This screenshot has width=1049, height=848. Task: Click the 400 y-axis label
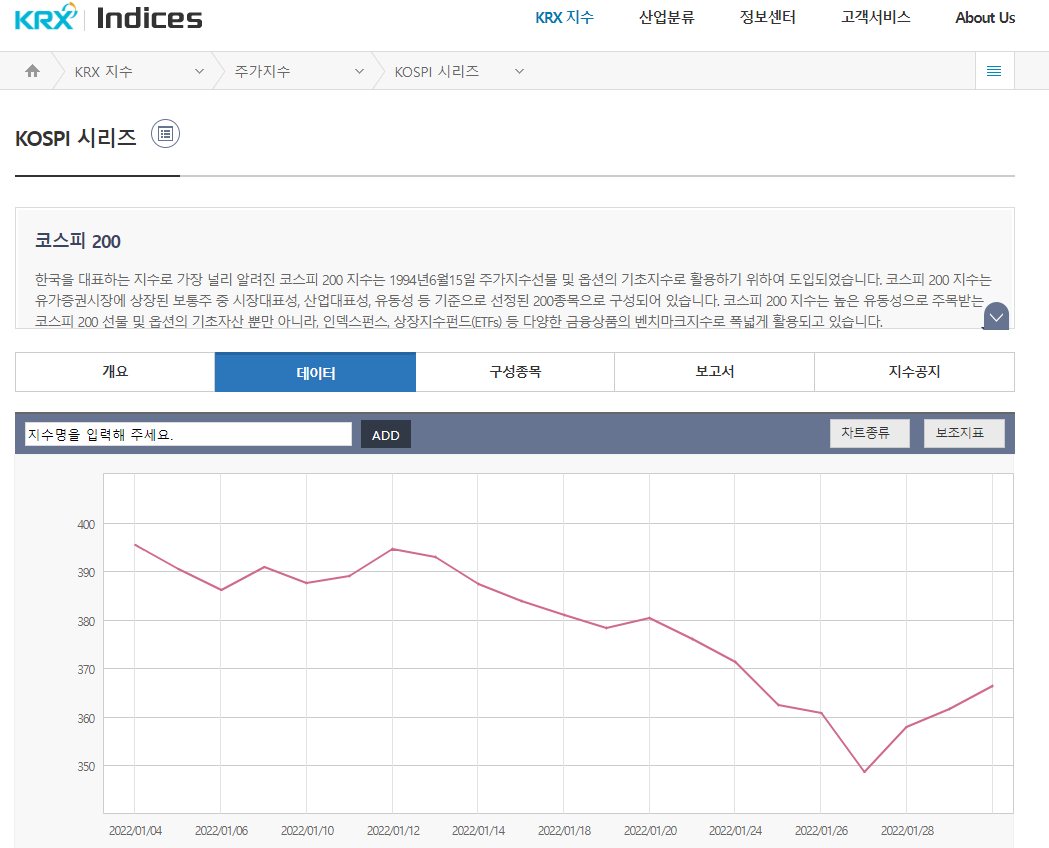click(86, 524)
